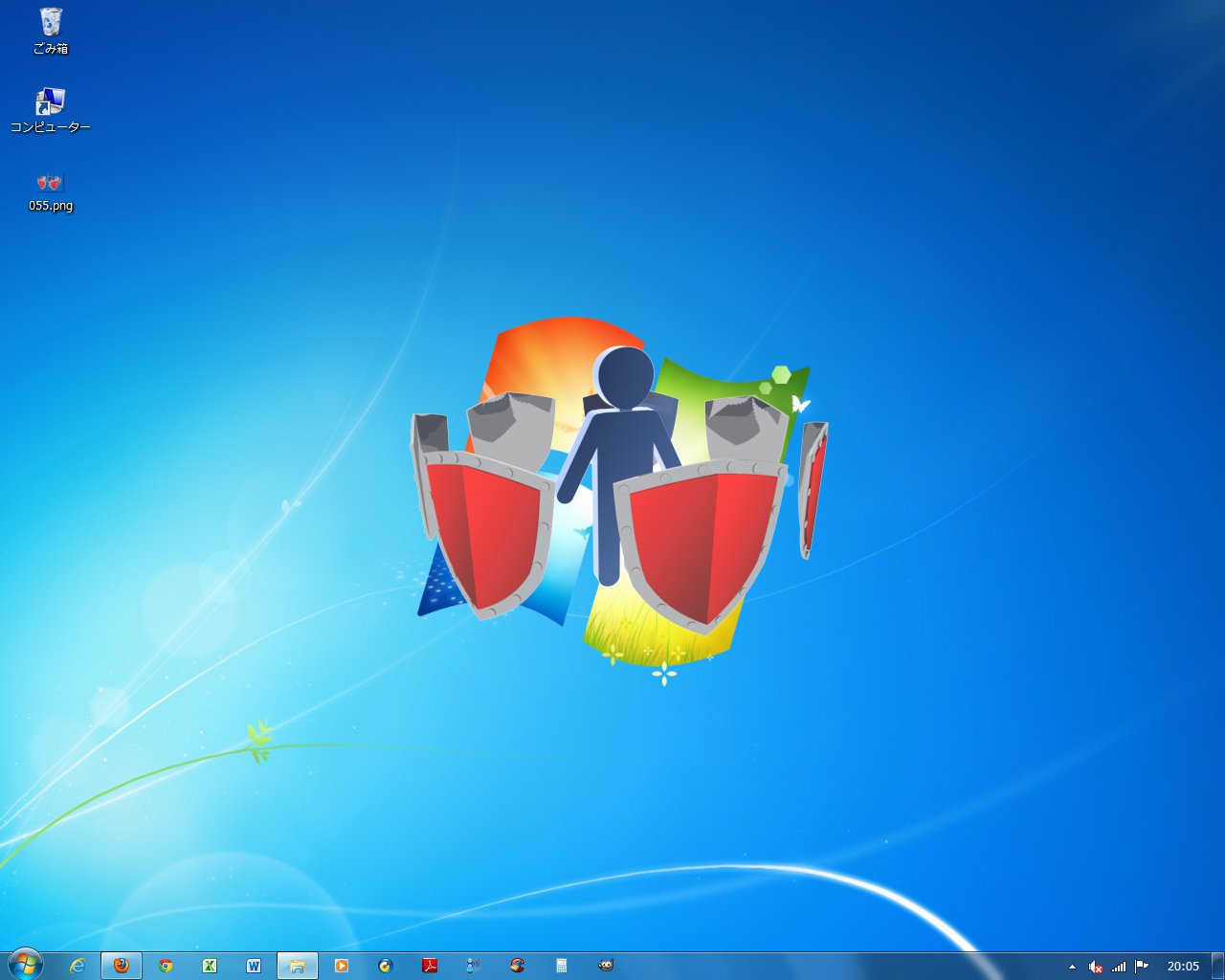This screenshot has width=1225, height=980.
Task: Open the blue figures messenger taskbar icon
Action: point(474,966)
